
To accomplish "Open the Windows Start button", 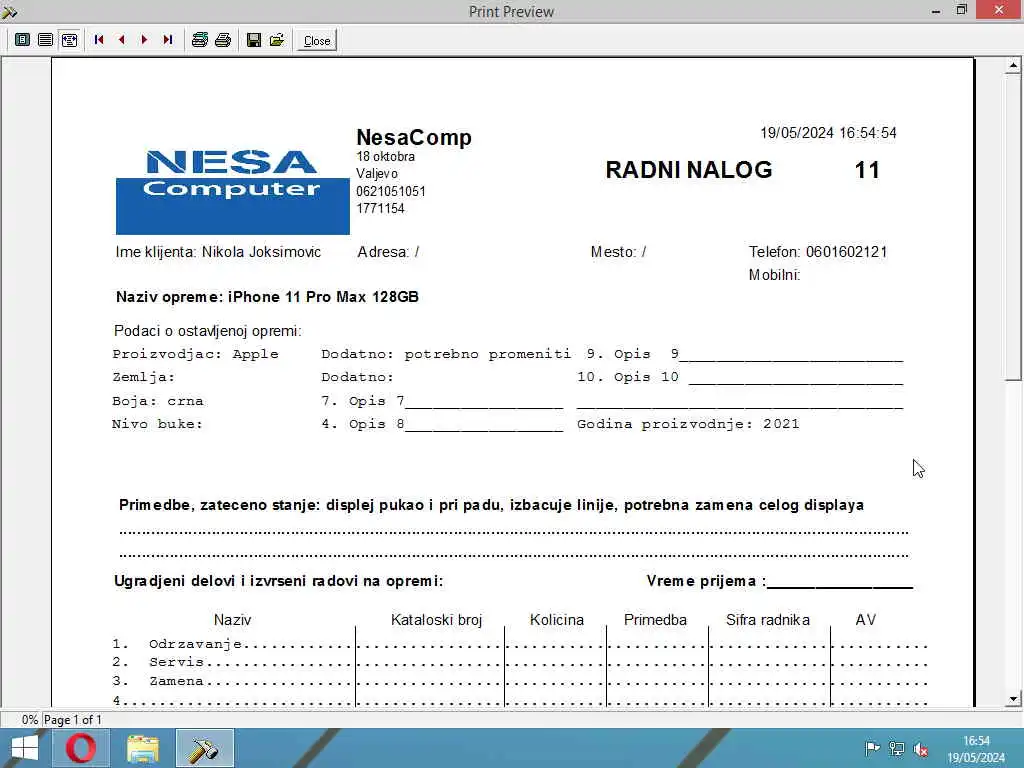I will pyautogui.click(x=25, y=748).
